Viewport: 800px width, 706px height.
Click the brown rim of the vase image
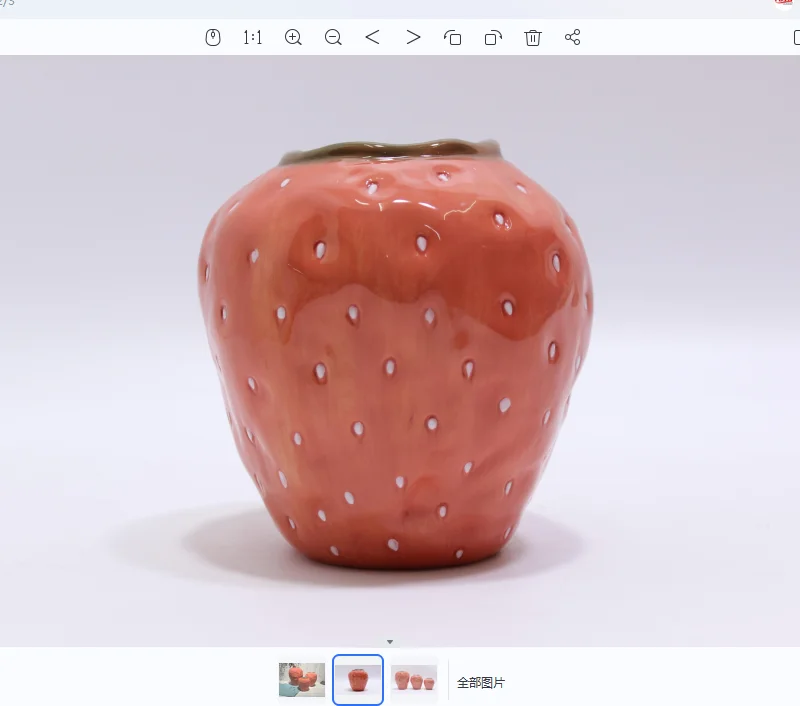390,150
